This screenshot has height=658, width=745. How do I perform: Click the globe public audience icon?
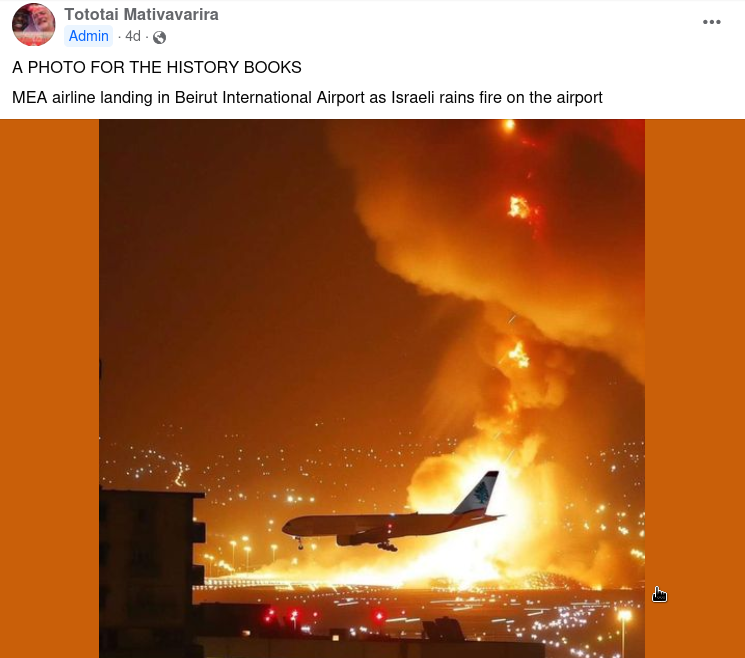[159, 37]
